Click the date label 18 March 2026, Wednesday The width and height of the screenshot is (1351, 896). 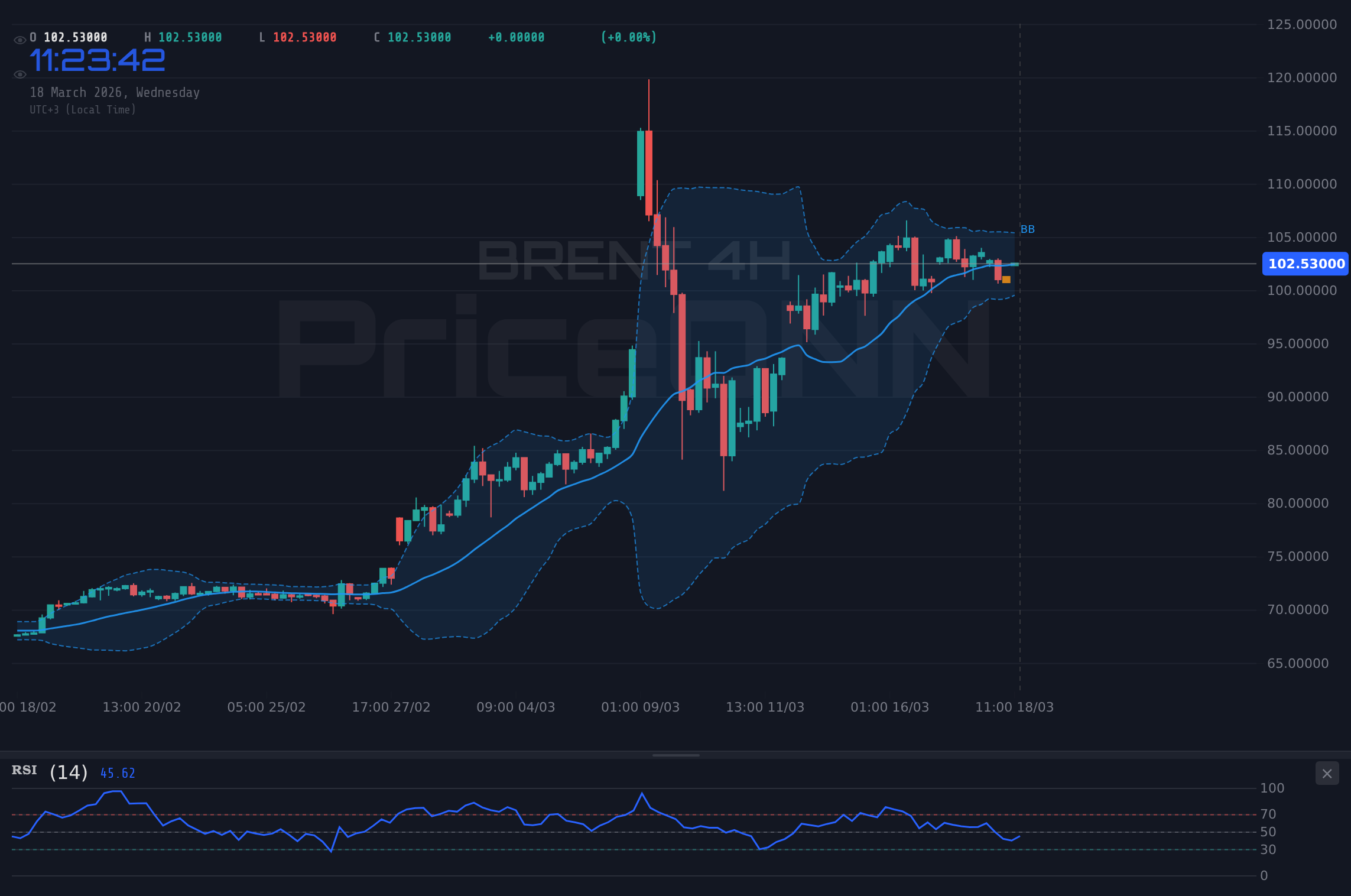tap(115, 92)
